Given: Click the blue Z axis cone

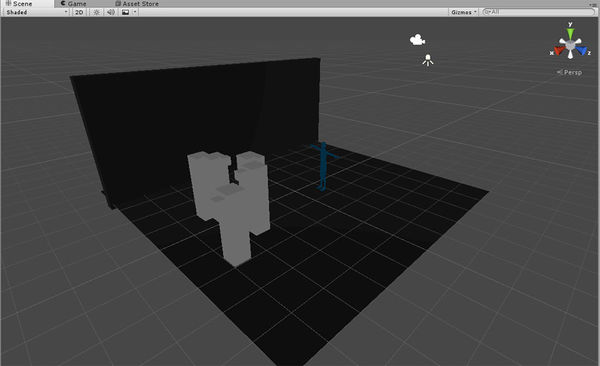Looking at the screenshot, I should point(582,51).
